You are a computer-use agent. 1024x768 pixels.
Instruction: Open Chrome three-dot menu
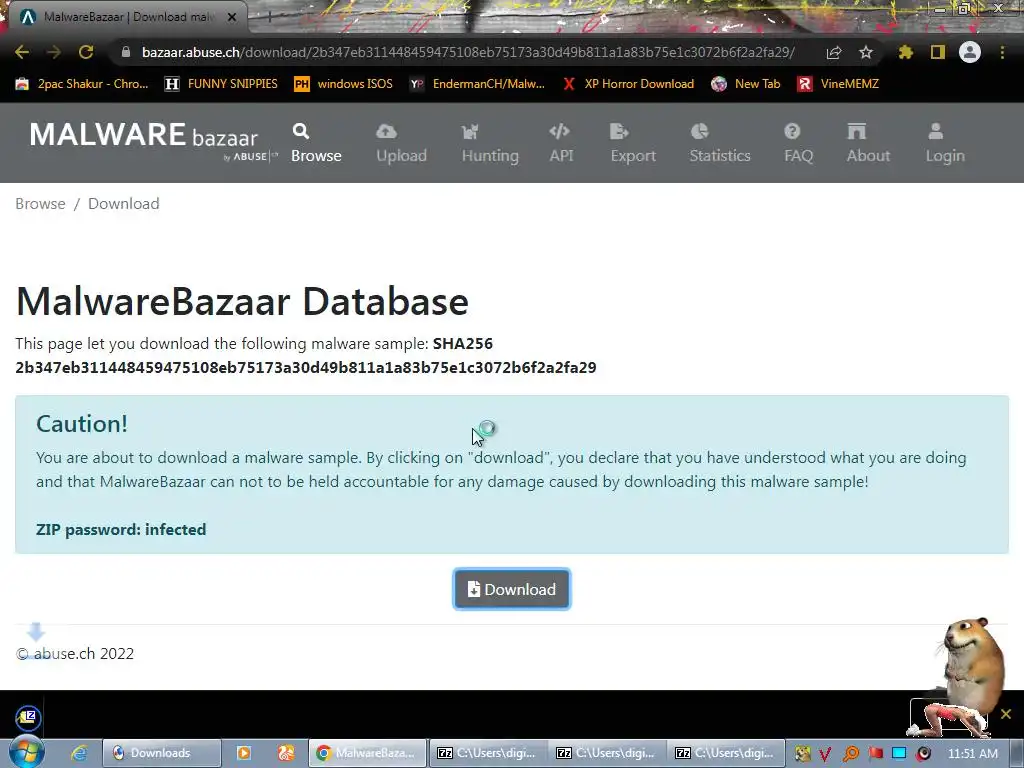(1002, 52)
